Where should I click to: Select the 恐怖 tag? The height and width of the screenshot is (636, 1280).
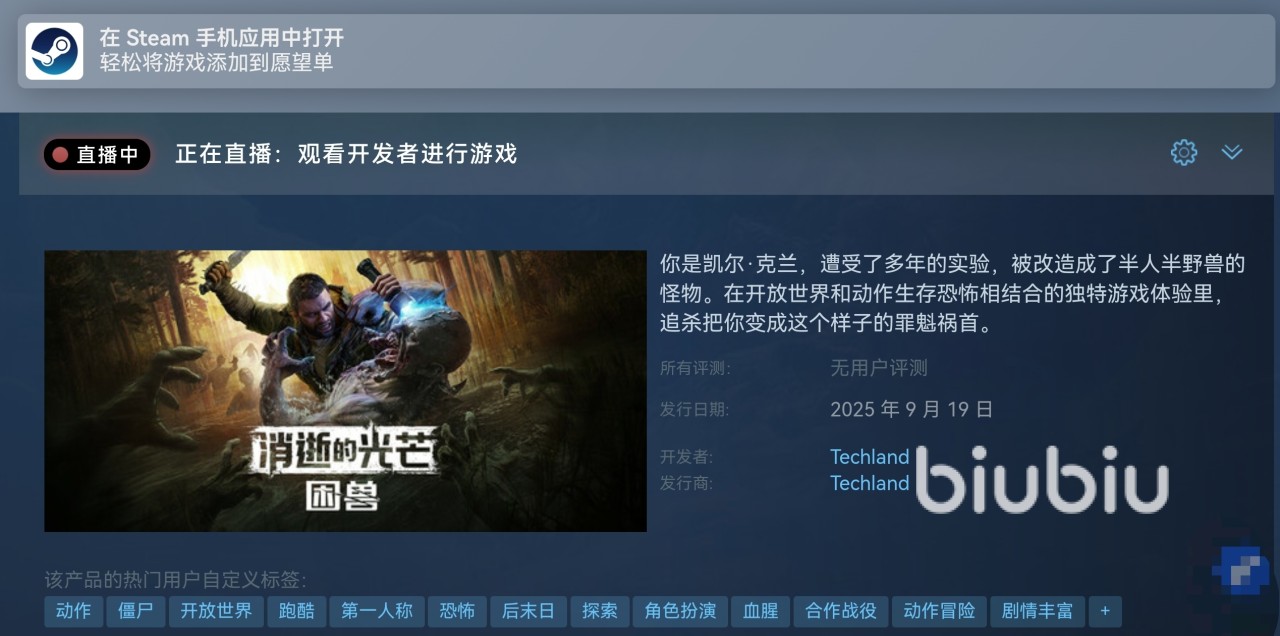[x=457, y=611]
